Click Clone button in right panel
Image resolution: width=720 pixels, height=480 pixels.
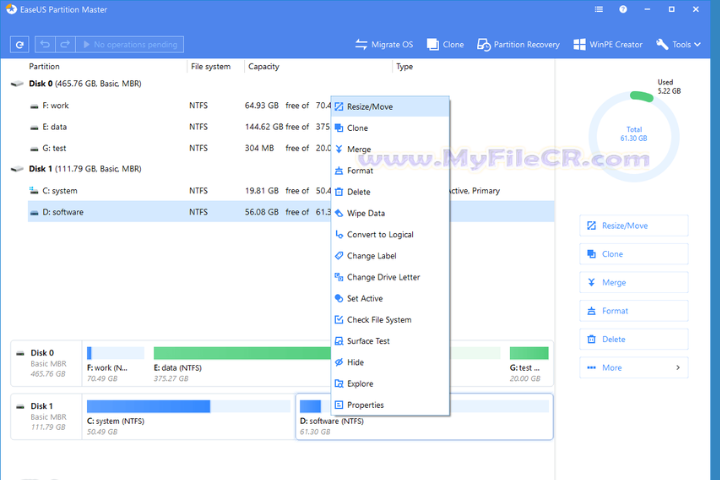(634, 254)
